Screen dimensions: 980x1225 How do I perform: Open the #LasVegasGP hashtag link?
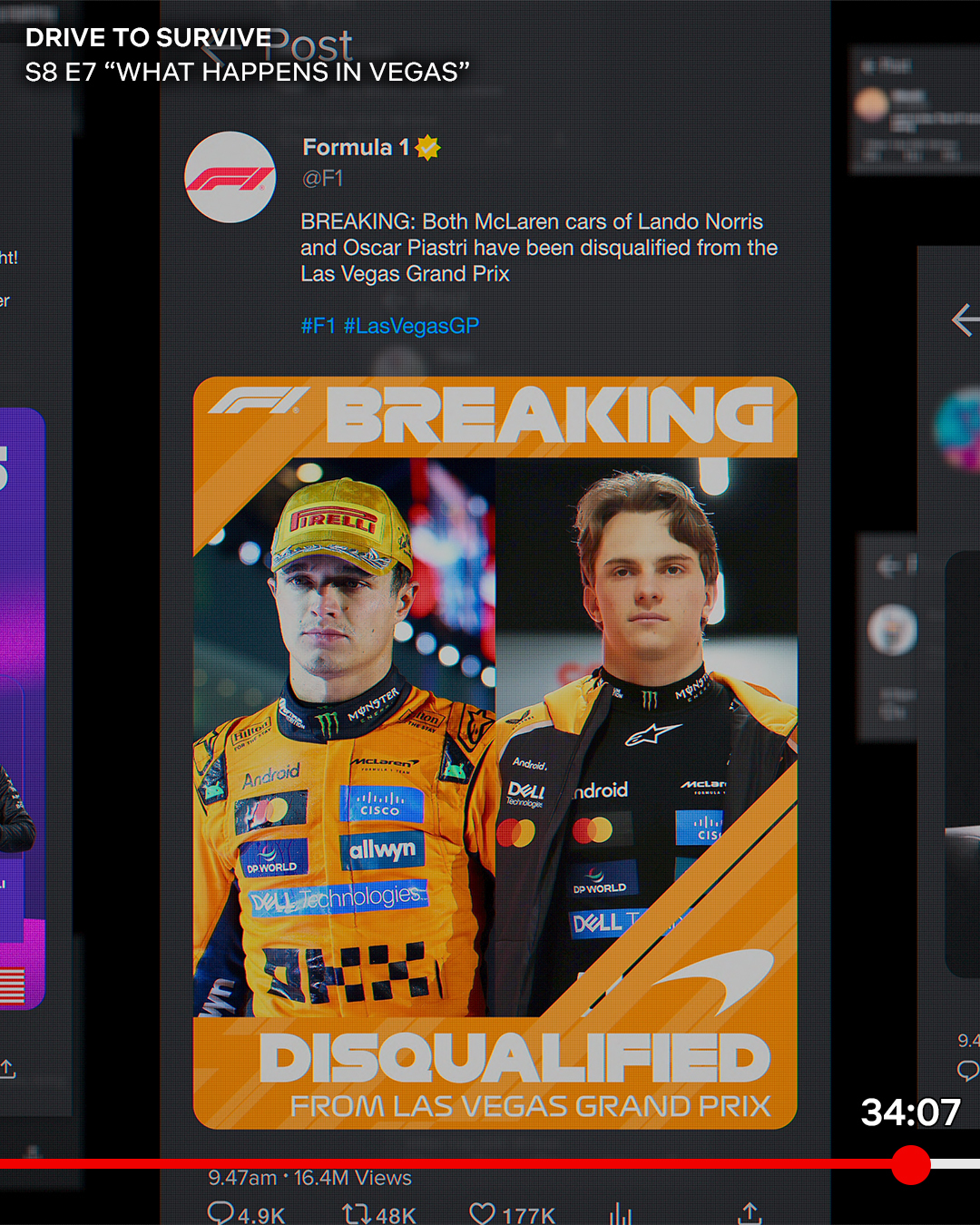pos(411,326)
